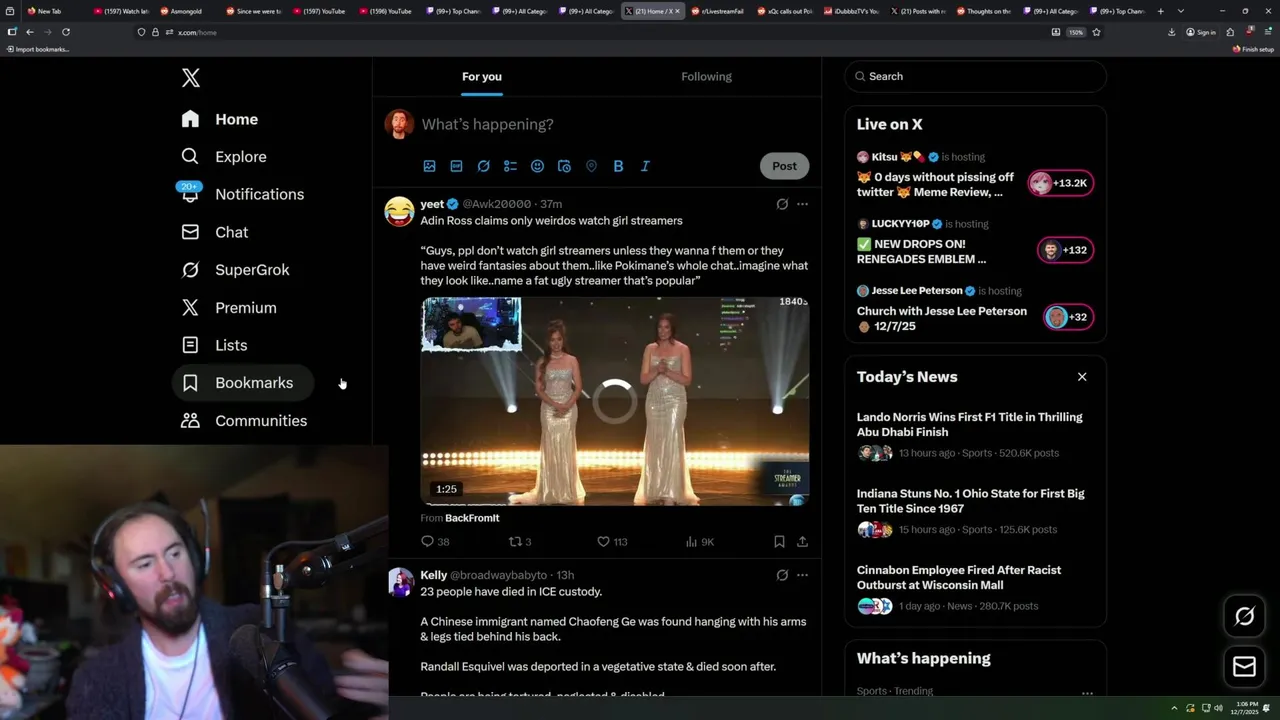The width and height of the screenshot is (1280, 720).
Task: Open Home from the sidebar
Action: tap(220, 119)
